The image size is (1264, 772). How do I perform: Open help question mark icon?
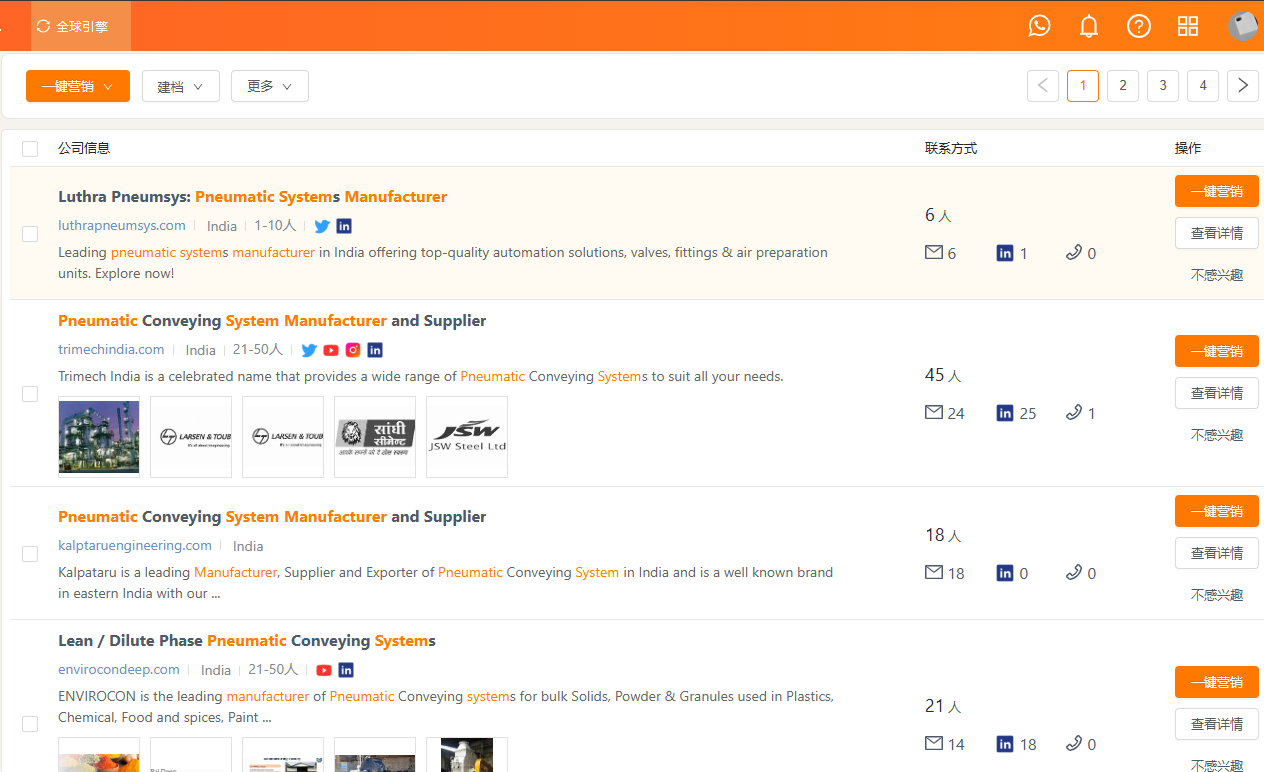(x=1139, y=26)
